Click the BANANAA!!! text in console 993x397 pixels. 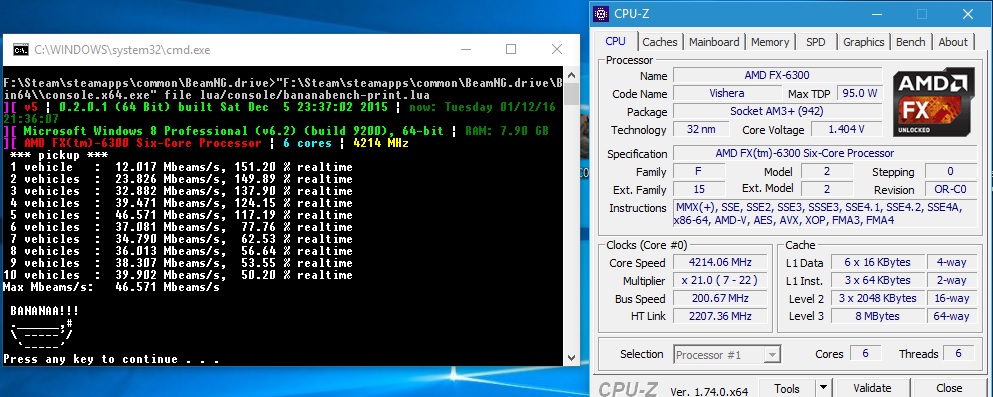tap(44, 311)
